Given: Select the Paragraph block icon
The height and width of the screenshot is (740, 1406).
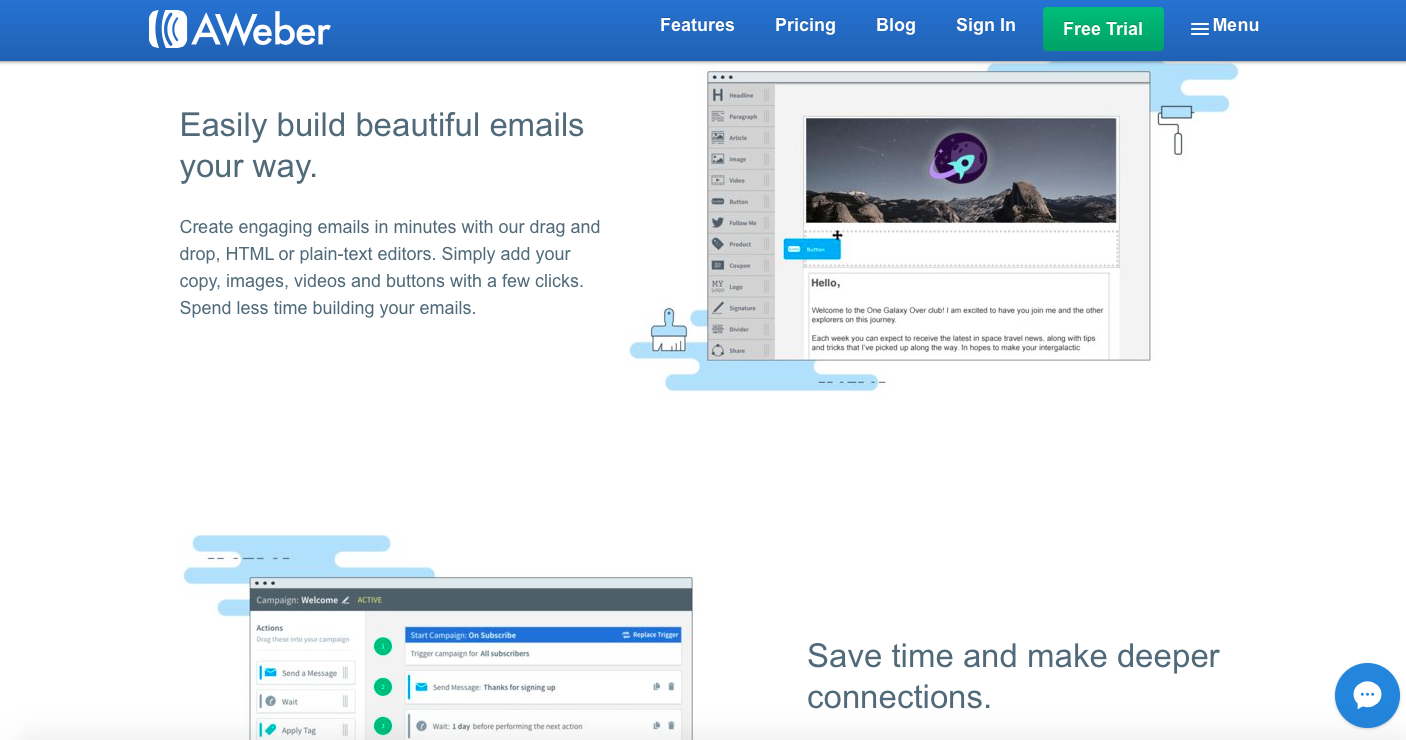Looking at the screenshot, I should [717, 116].
